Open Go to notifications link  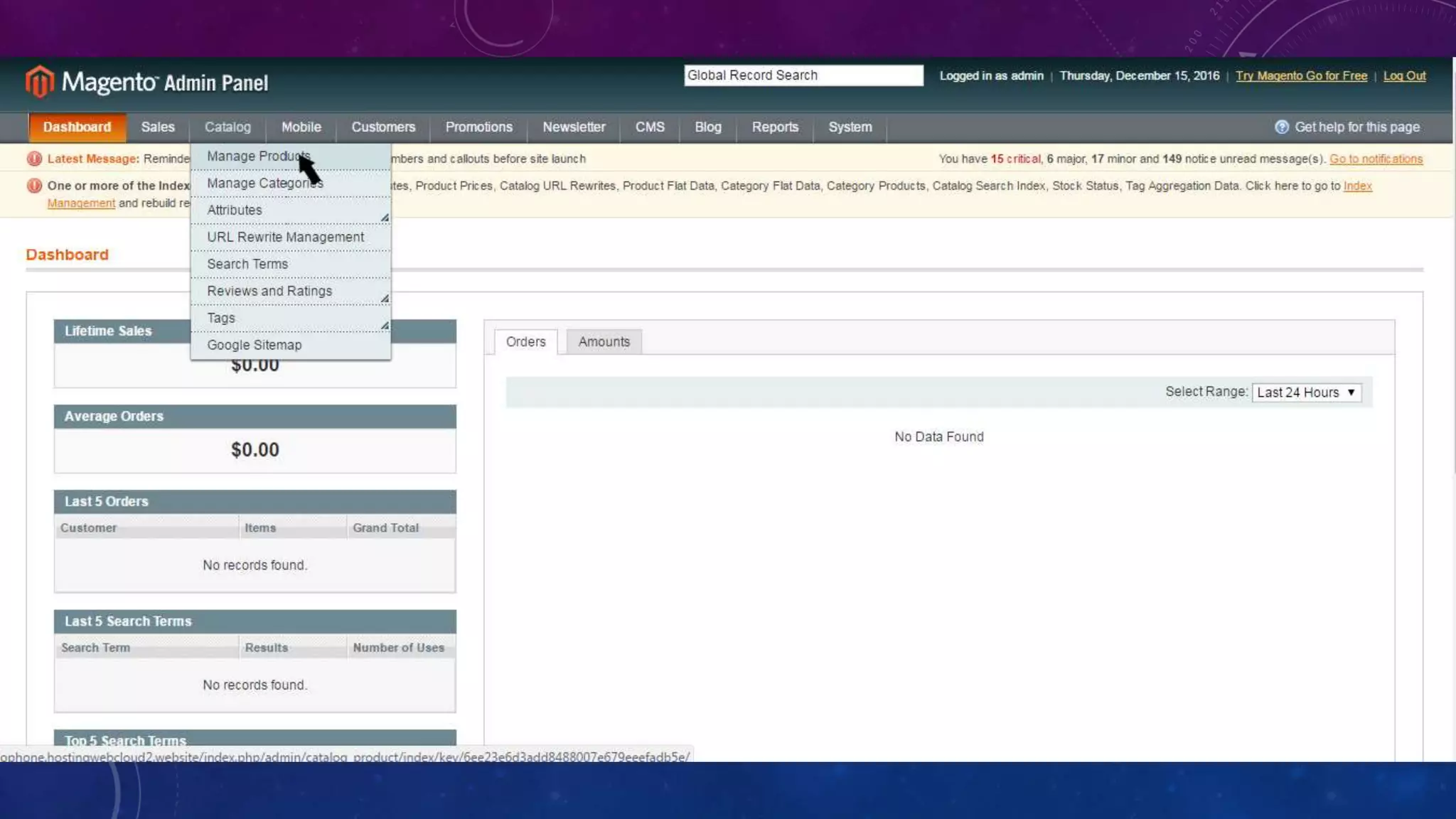(1375, 159)
